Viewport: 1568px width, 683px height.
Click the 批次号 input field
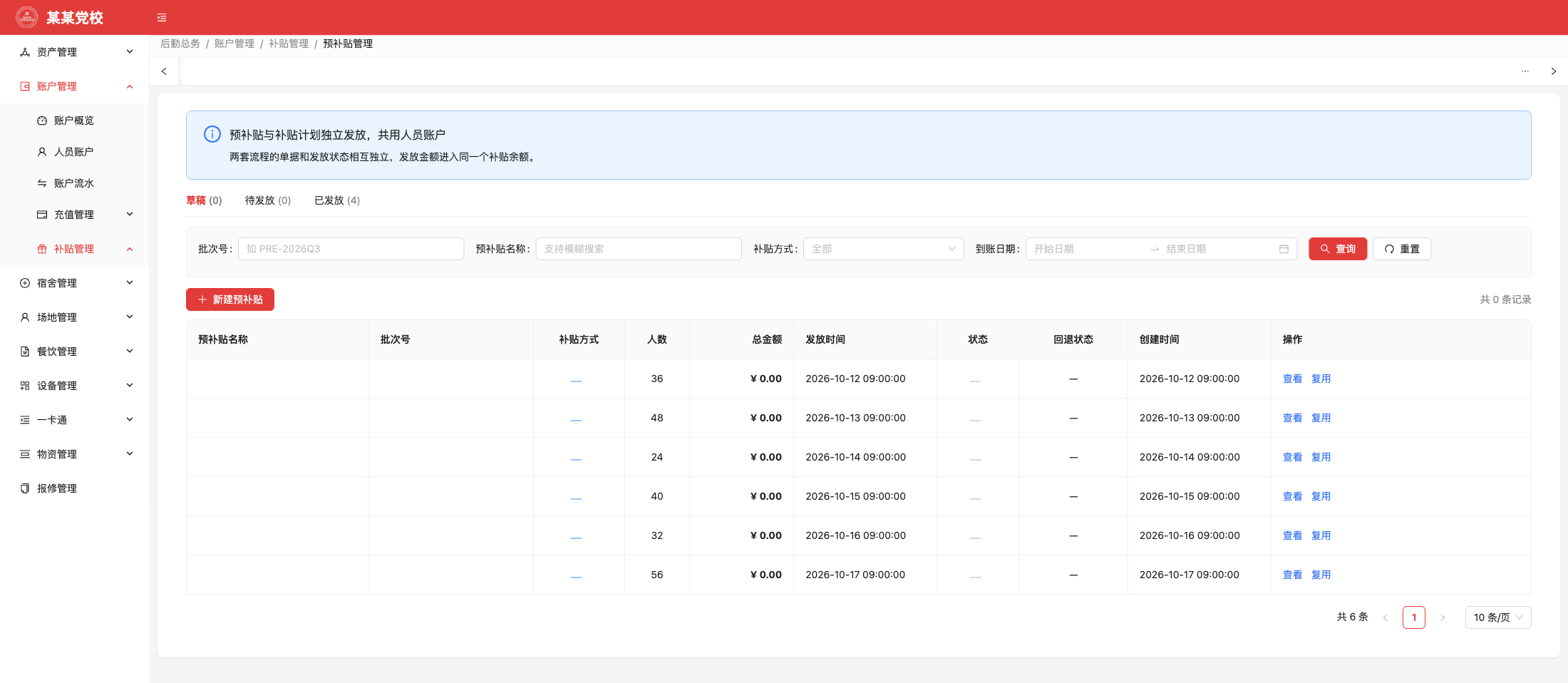[x=351, y=249]
